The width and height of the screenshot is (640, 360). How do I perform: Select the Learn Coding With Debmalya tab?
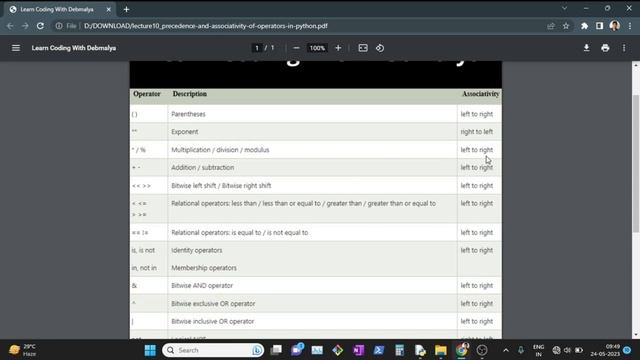coord(57,9)
